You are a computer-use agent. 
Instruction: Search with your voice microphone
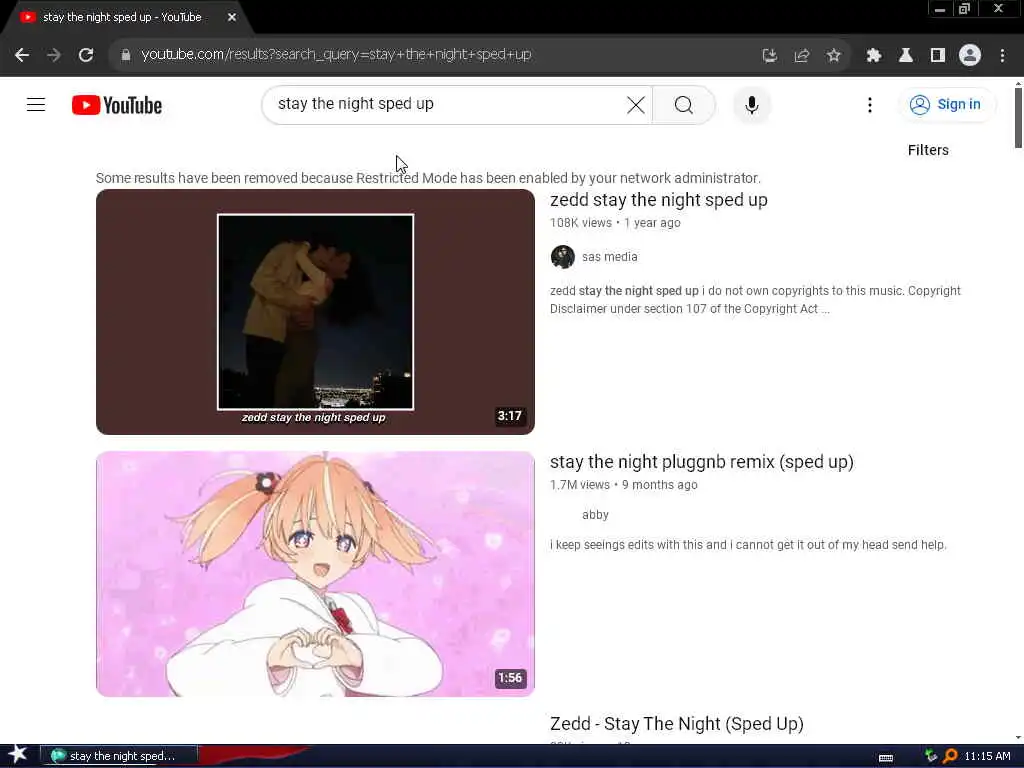[752, 104]
